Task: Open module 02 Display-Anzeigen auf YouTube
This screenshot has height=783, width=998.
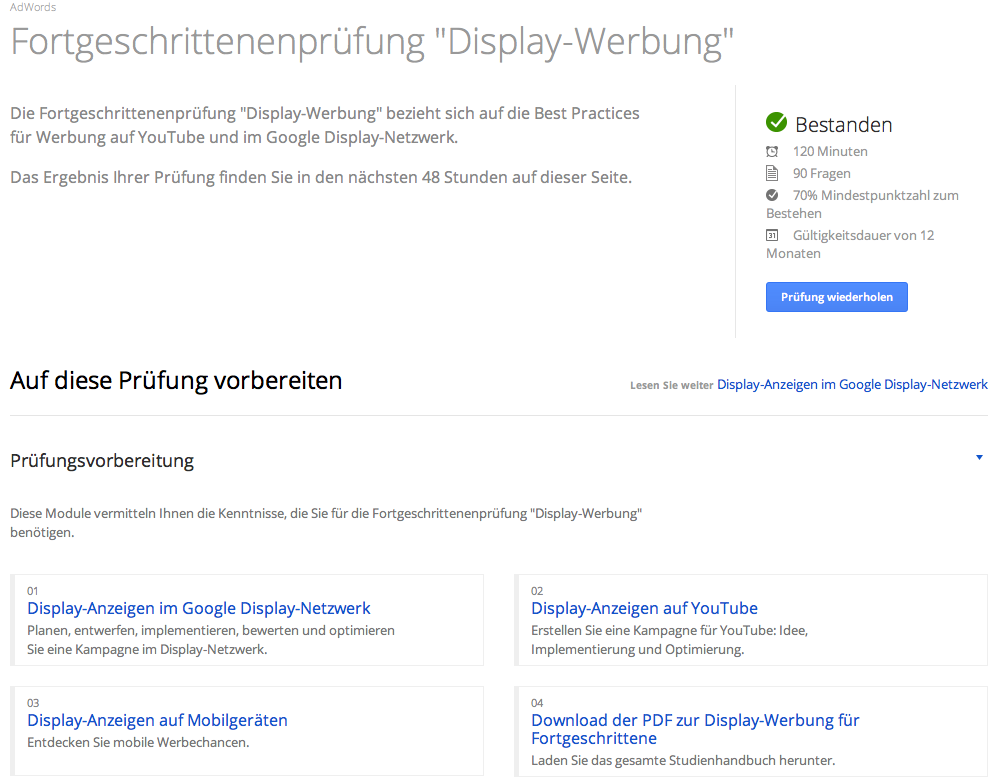Action: click(644, 608)
